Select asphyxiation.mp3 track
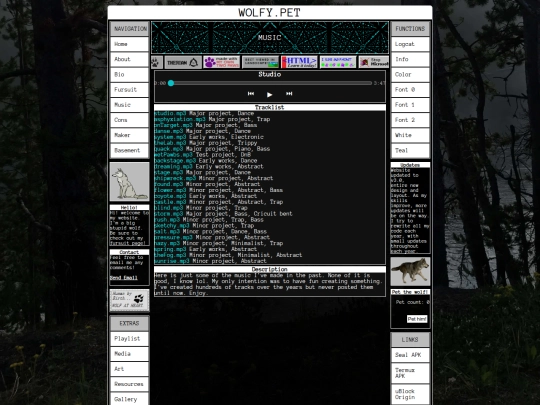Image resolution: width=540 pixels, height=405 pixels. [180, 119]
